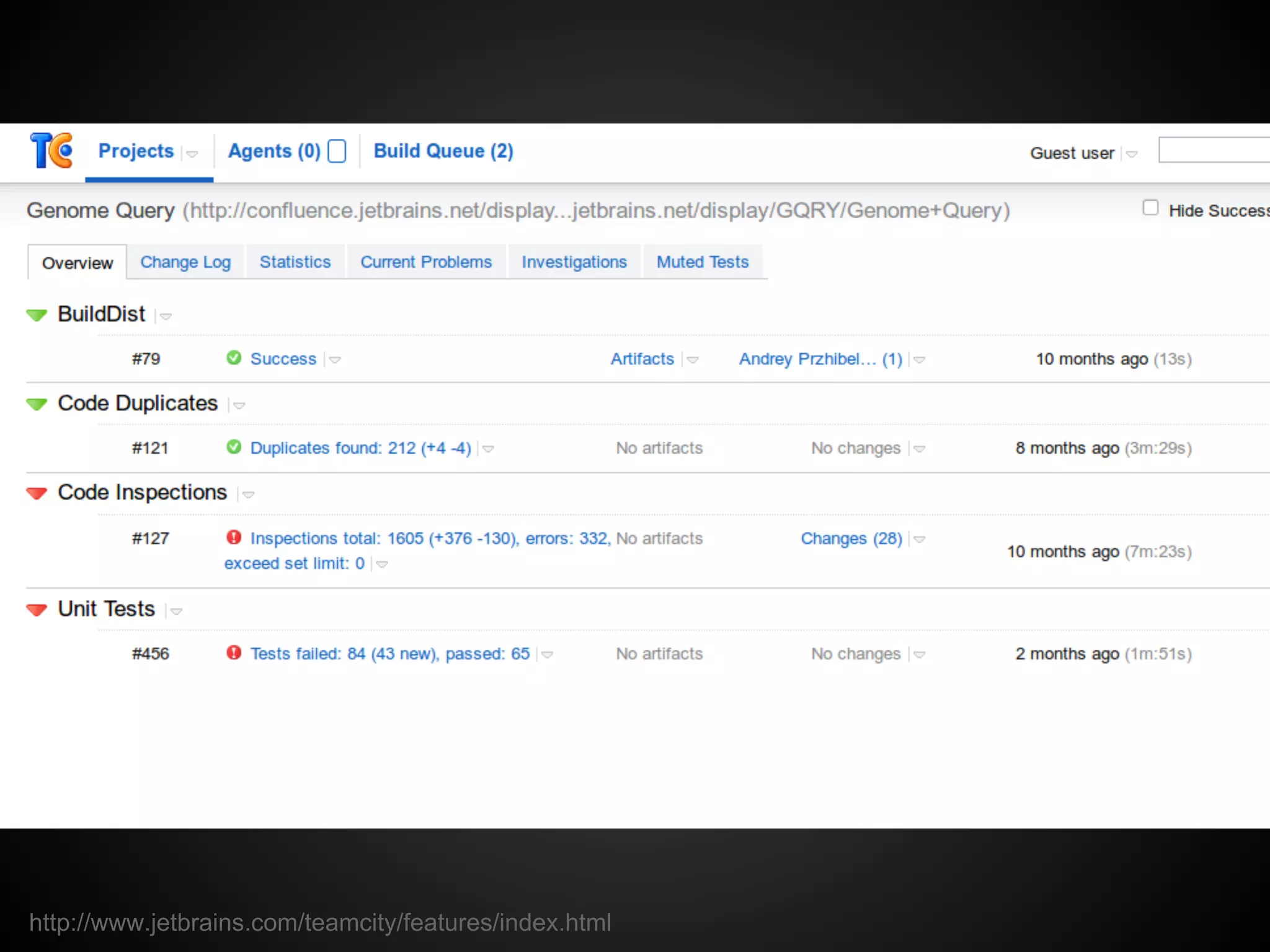Open the Projects menu
This screenshot has width=1270, height=952.
tap(136, 151)
